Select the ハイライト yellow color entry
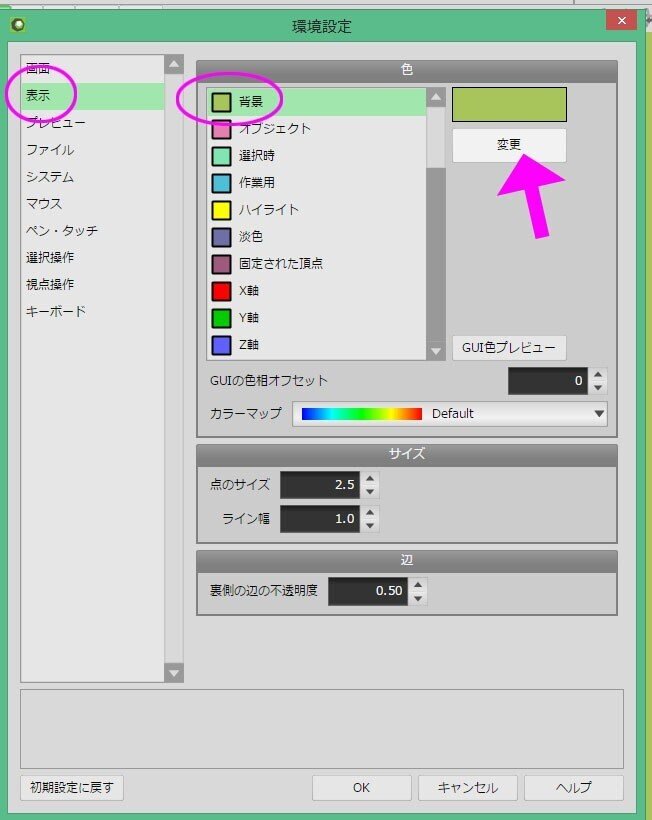The height and width of the screenshot is (820, 652). (x=316, y=210)
